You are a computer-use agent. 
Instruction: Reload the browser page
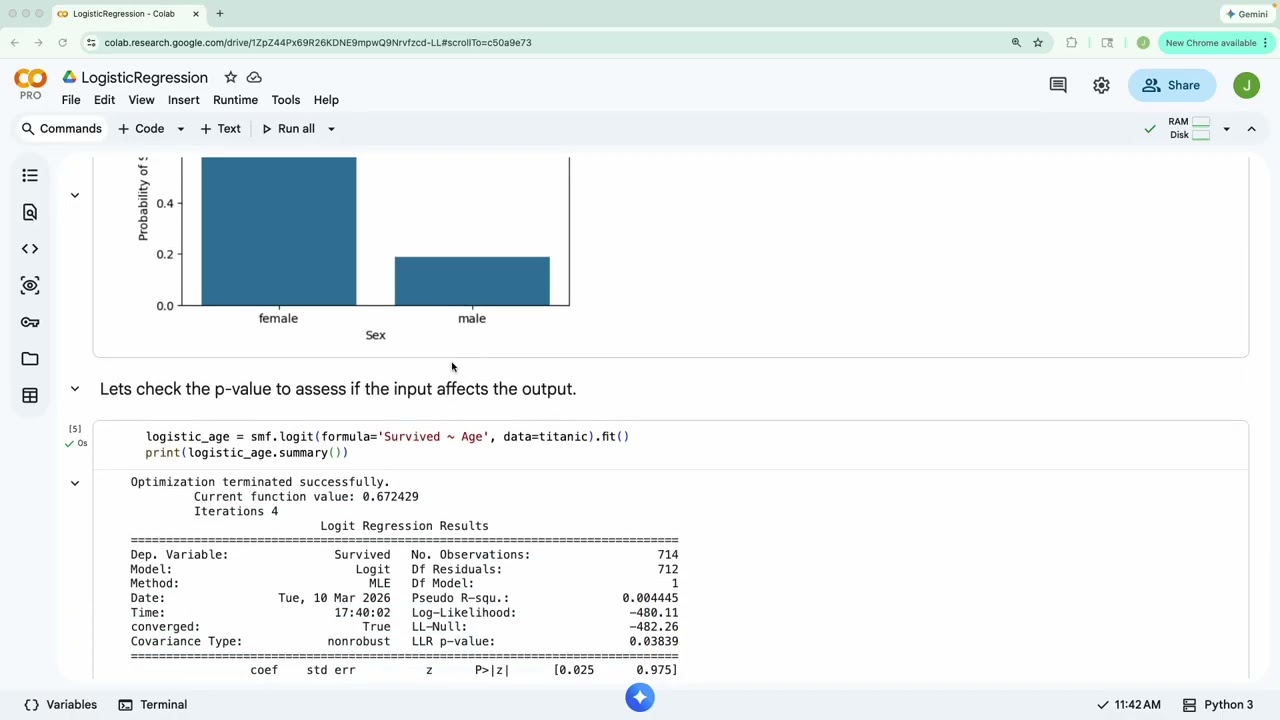(62, 43)
